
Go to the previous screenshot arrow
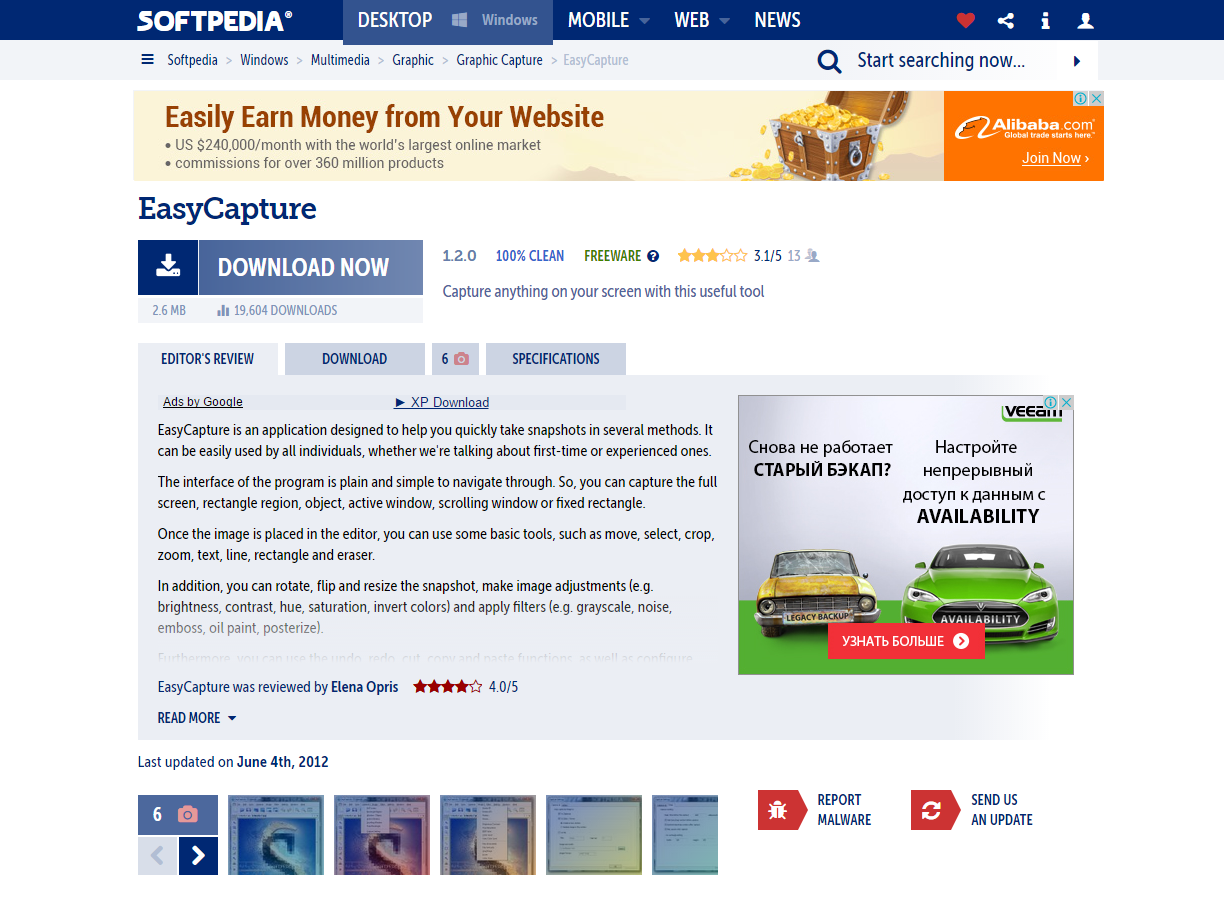(x=157, y=855)
